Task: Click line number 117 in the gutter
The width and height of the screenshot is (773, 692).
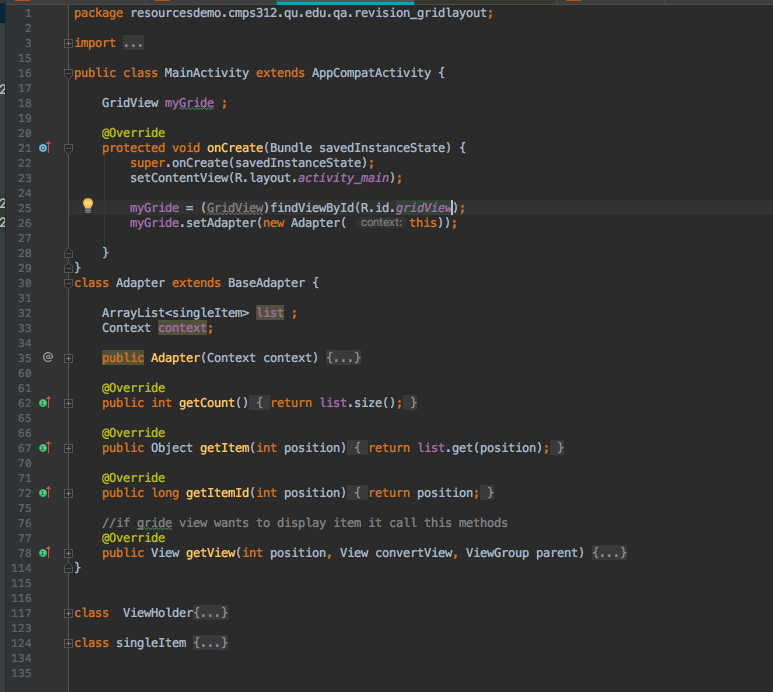Action: 21,613
